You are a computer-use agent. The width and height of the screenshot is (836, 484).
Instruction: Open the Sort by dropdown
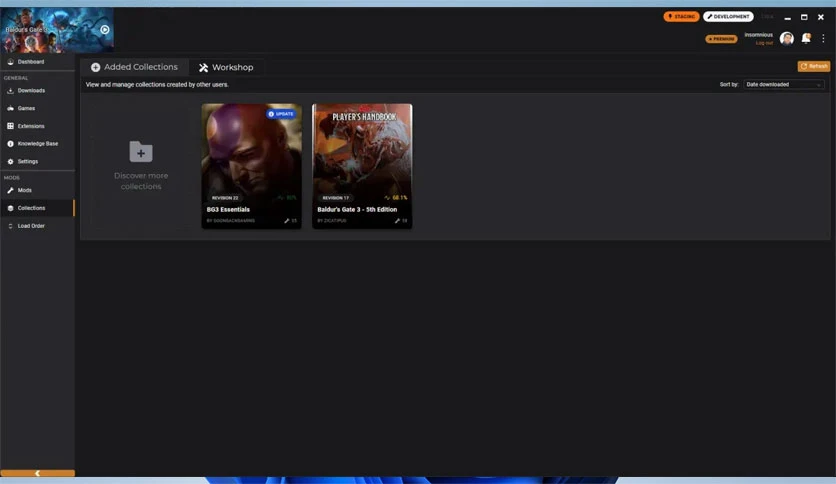[784, 84]
